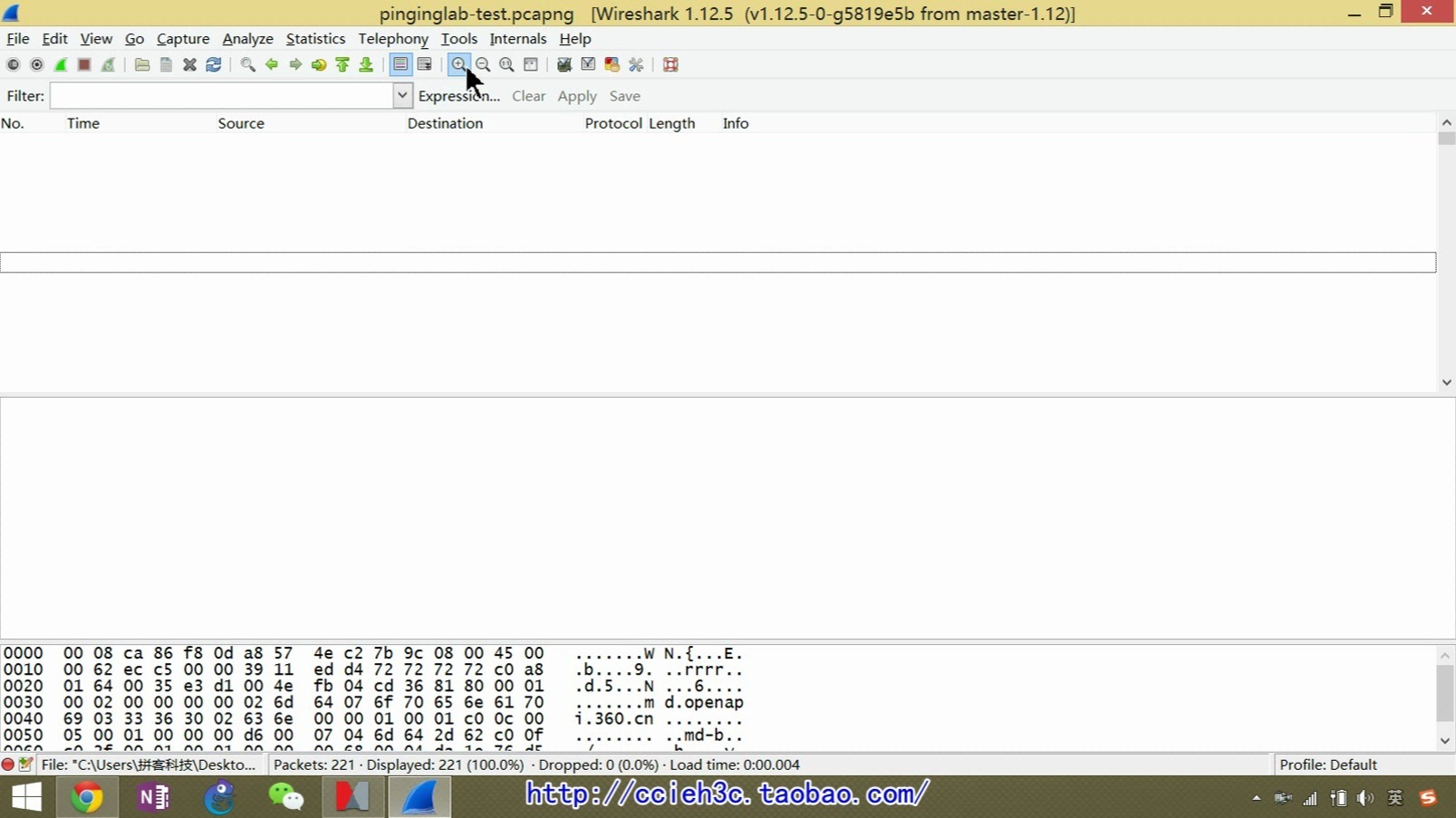
Task: Switch to Google Chrome in taskbar
Action: tap(87, 797)
